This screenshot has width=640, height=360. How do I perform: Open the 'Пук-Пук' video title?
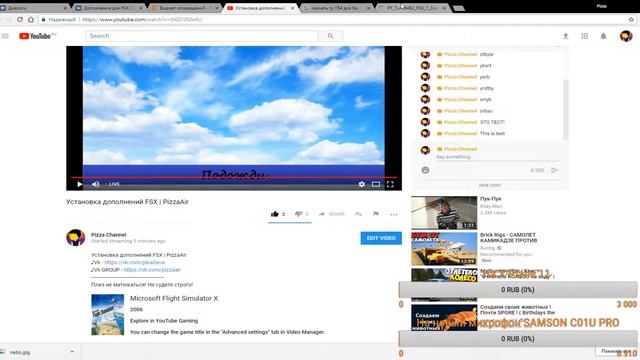click(491, 199)
